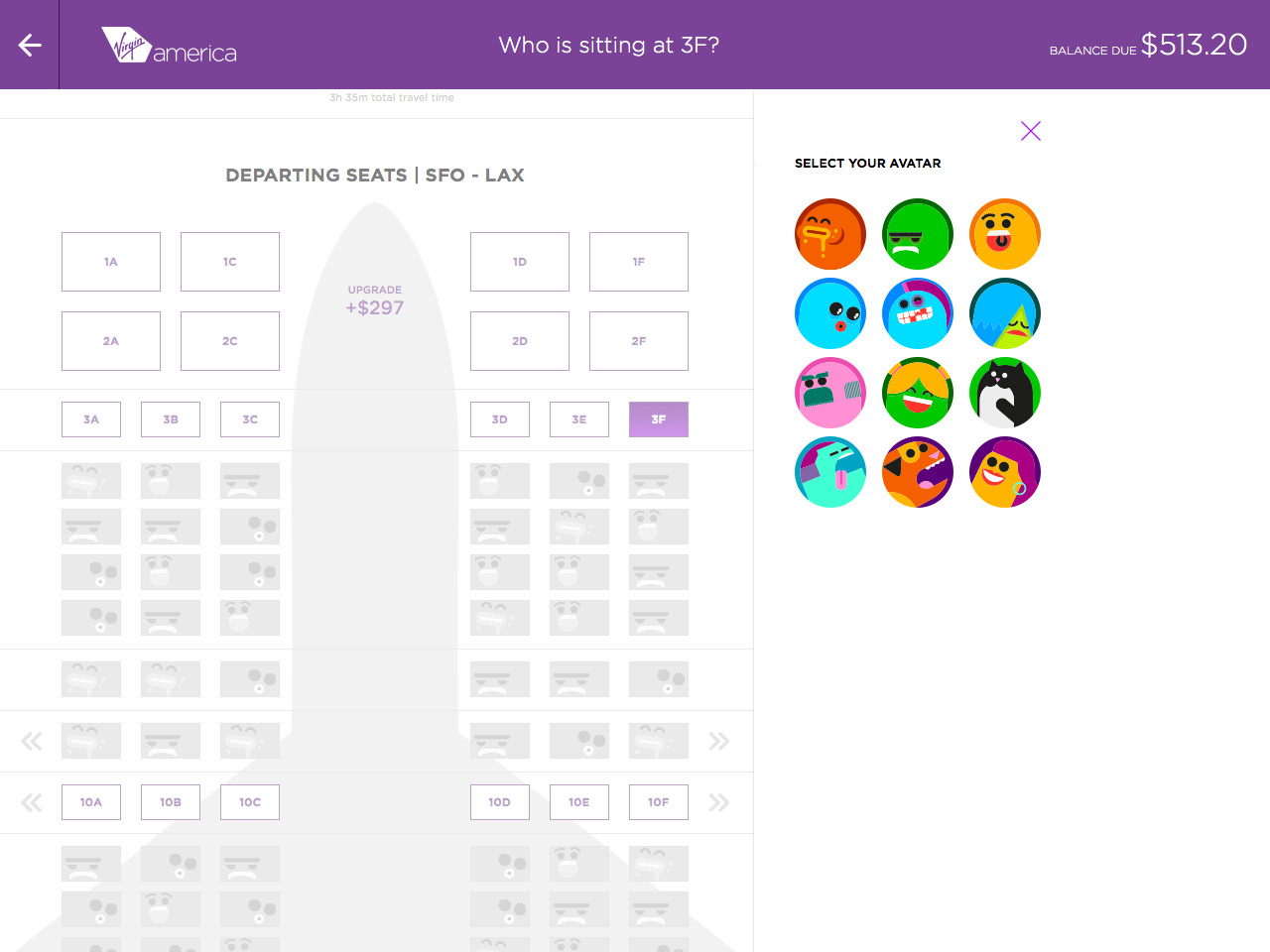This screenshot has height=952, width=1270.
Task: Choose the yellow face with purple hair avatar
Action: (1005, 472)
